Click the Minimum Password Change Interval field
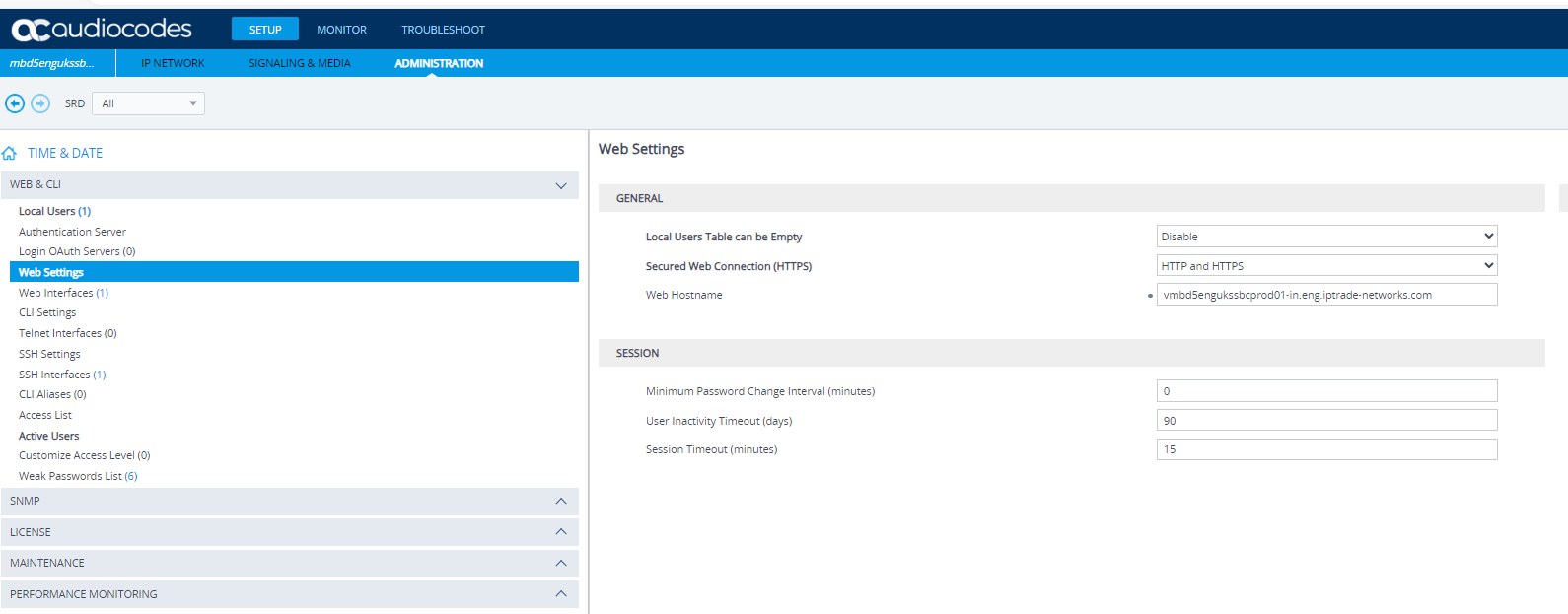Image resolution: width=1568 pixels, height=614 pixels. (x=1326, y=391)
